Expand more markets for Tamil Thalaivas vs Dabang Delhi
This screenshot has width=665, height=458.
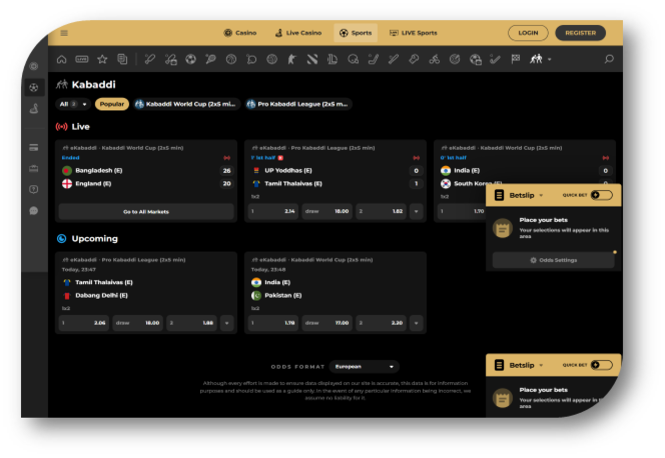tap(227, 323)
